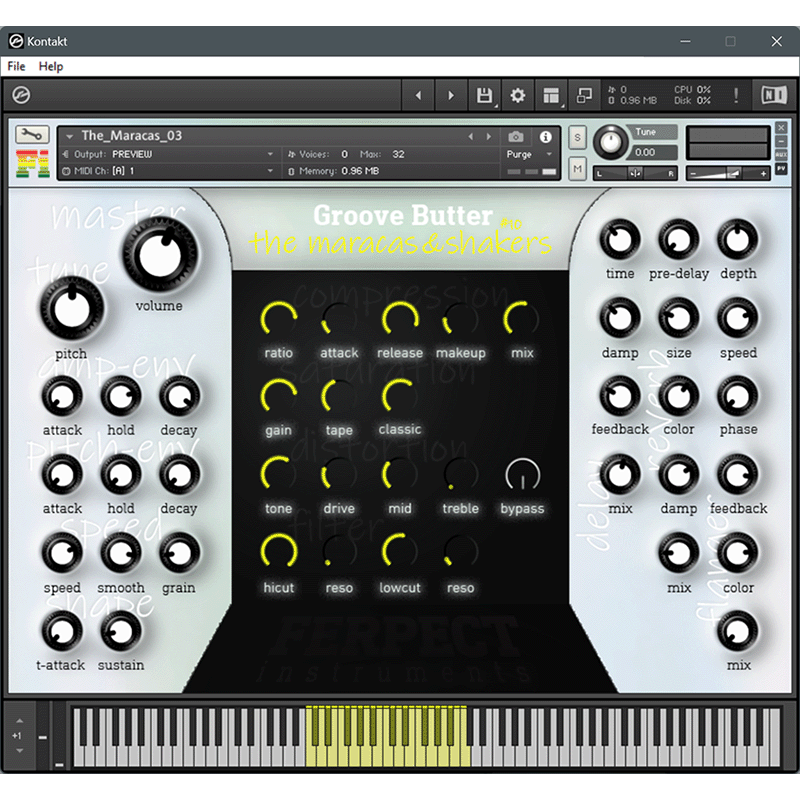Toggle the AUX button on instrument header
The height and width of the screenshot is (800, 800).
[781, 155]
